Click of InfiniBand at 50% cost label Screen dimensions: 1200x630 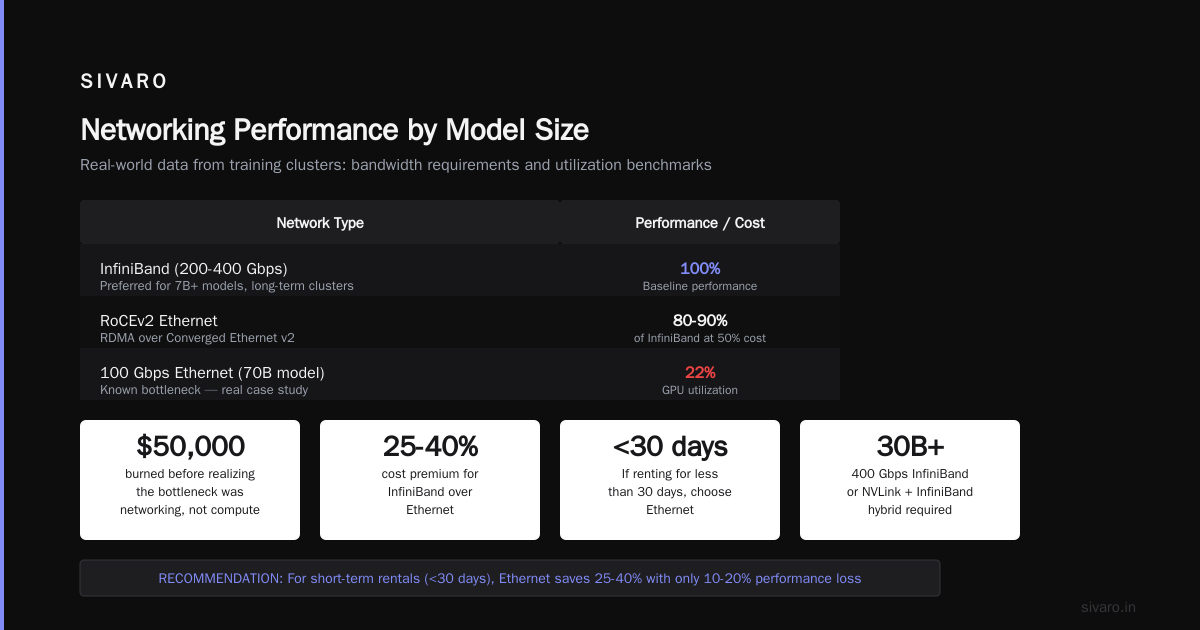(700, 338)
